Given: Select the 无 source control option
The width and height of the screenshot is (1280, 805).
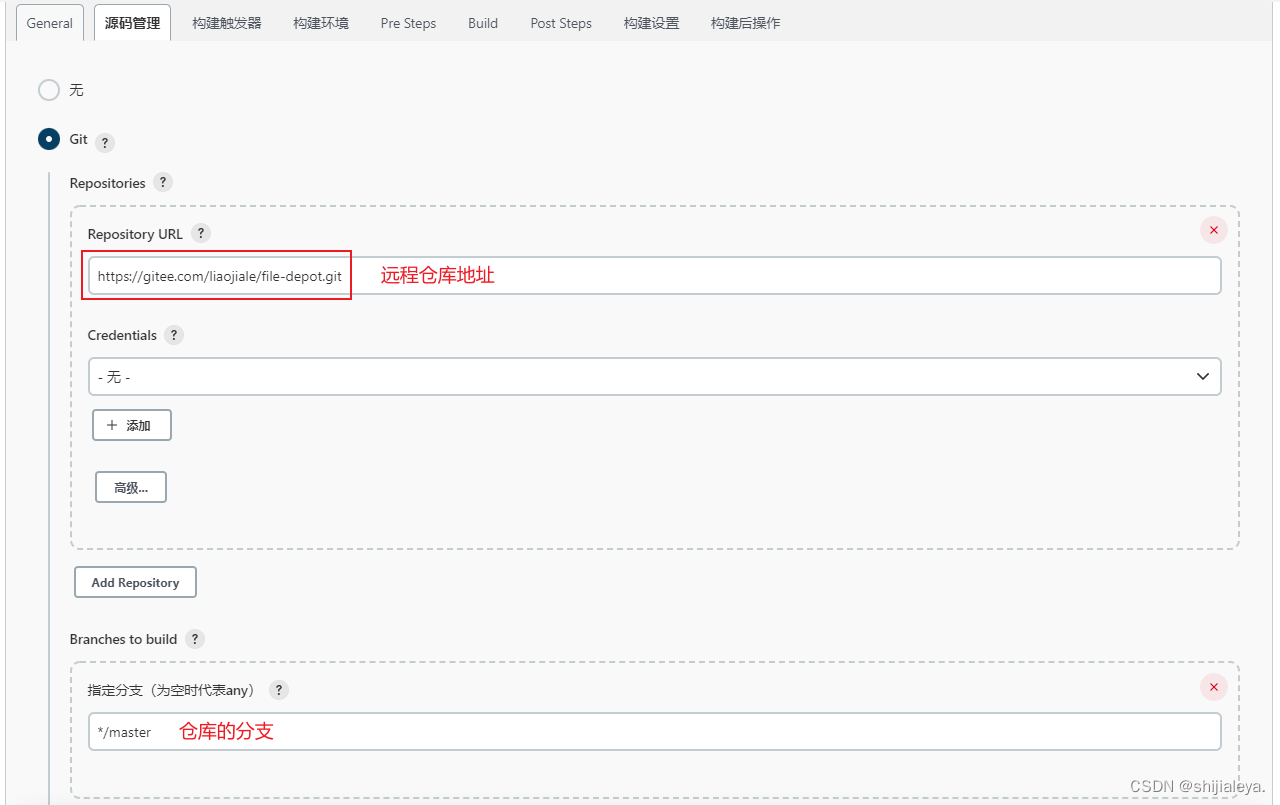Looking at the screenshot, I should pyautogui.click(x=49, y=90).
